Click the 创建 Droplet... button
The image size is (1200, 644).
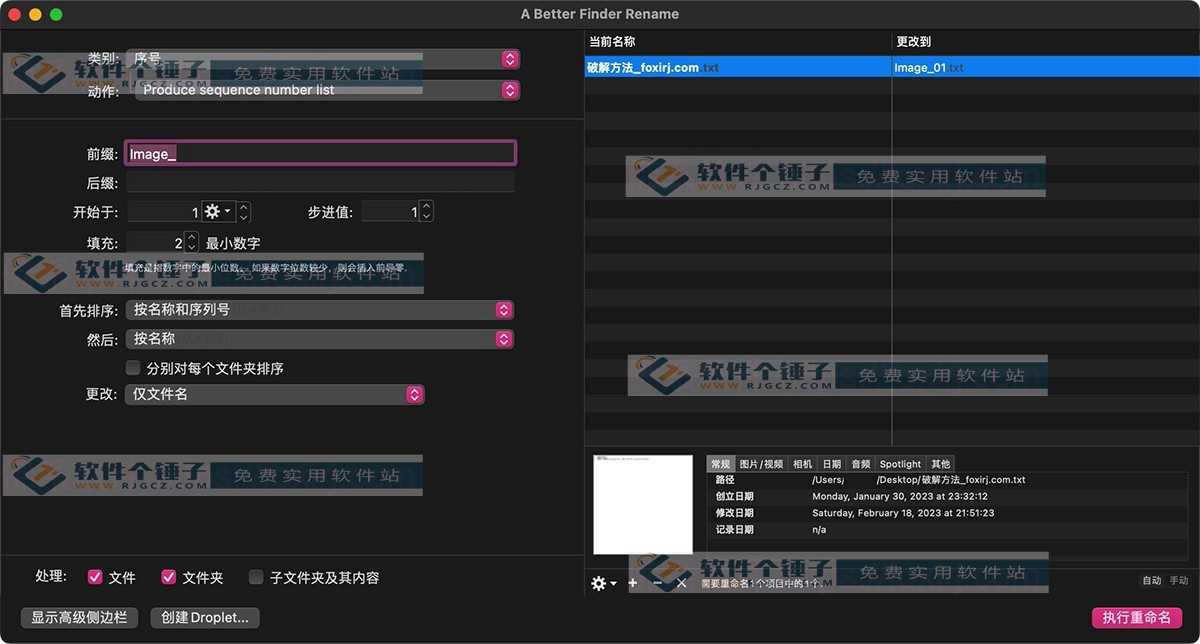coord(205,618)
